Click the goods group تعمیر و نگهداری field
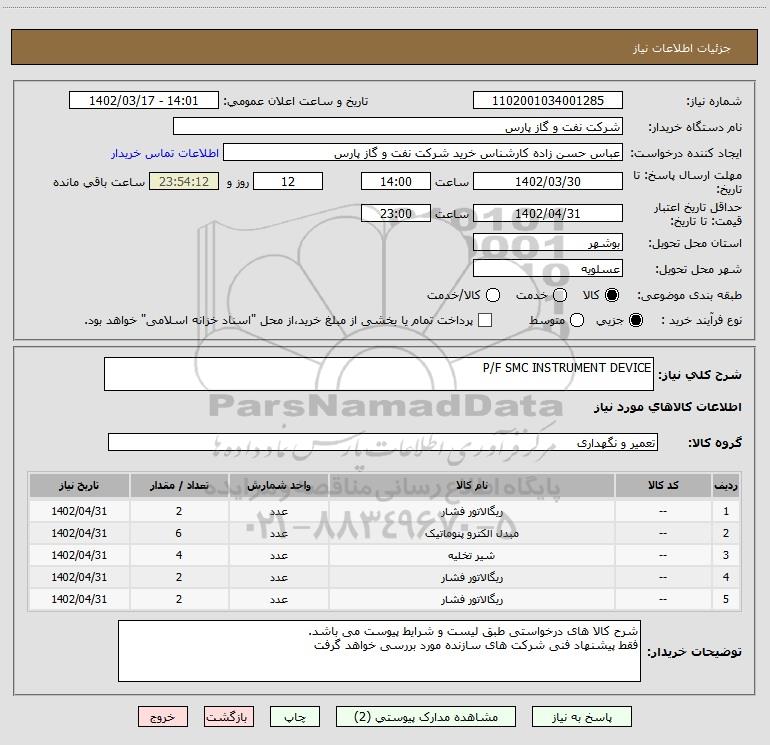Screen dimensions: 770x745 point(383,442)
